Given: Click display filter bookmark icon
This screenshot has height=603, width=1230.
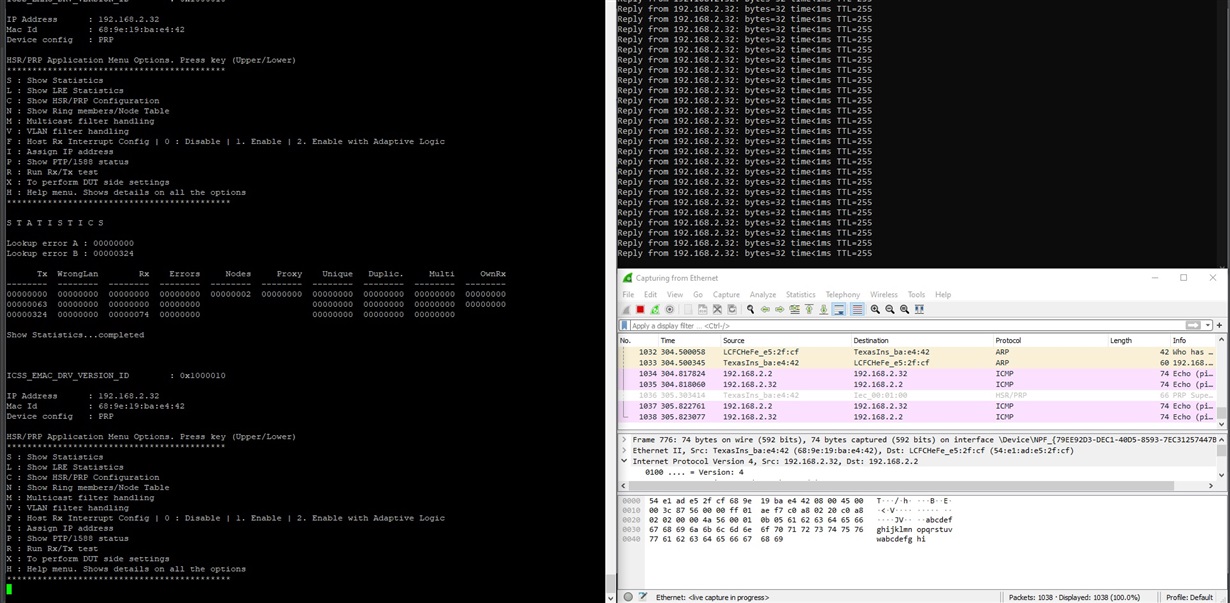Looking at the screenshot, I should (x=625, y=325).
